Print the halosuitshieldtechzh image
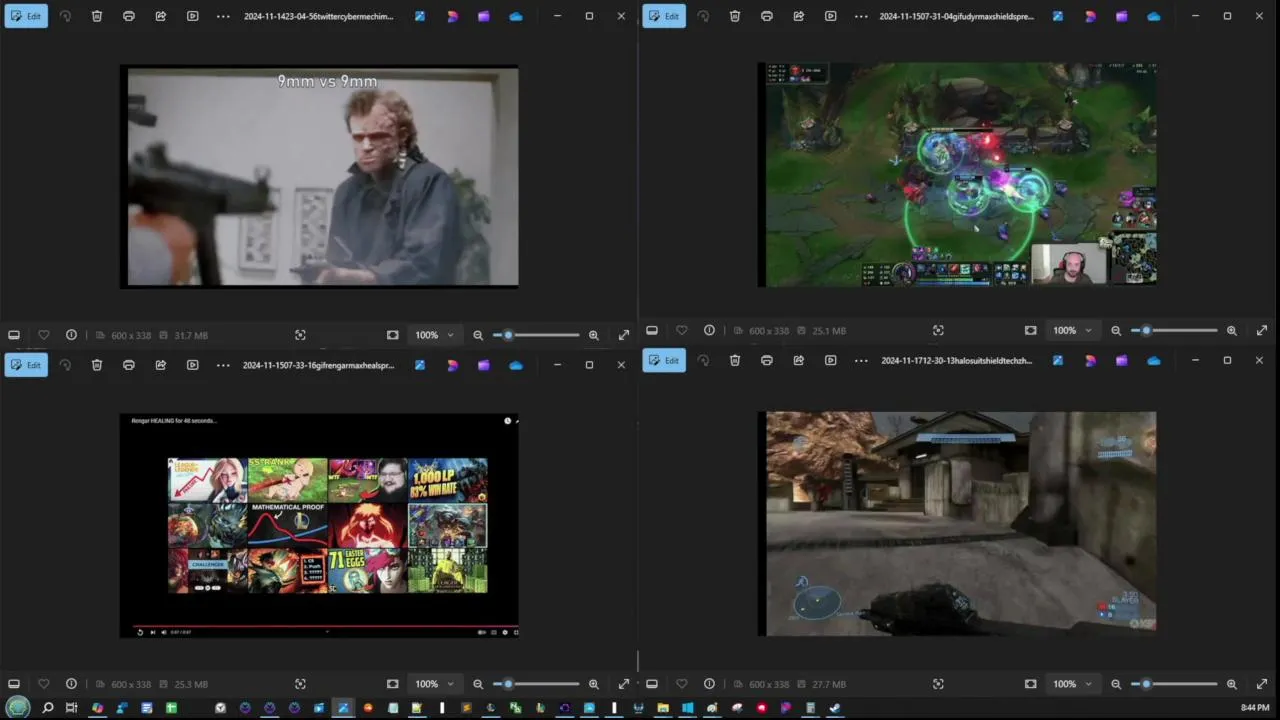 click(767, 360)
